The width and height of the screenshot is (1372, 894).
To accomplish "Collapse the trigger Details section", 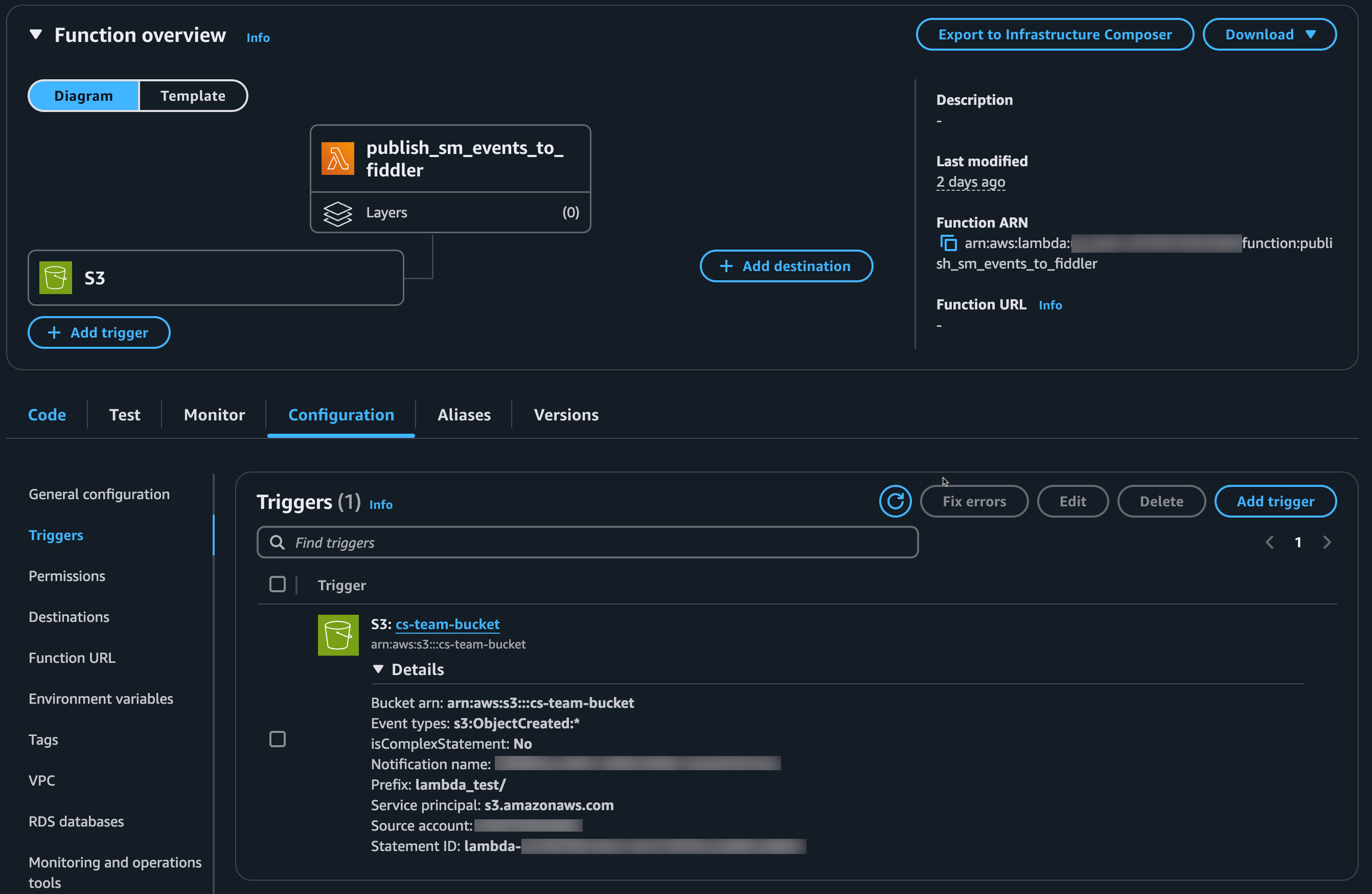I will click(379, 669).
